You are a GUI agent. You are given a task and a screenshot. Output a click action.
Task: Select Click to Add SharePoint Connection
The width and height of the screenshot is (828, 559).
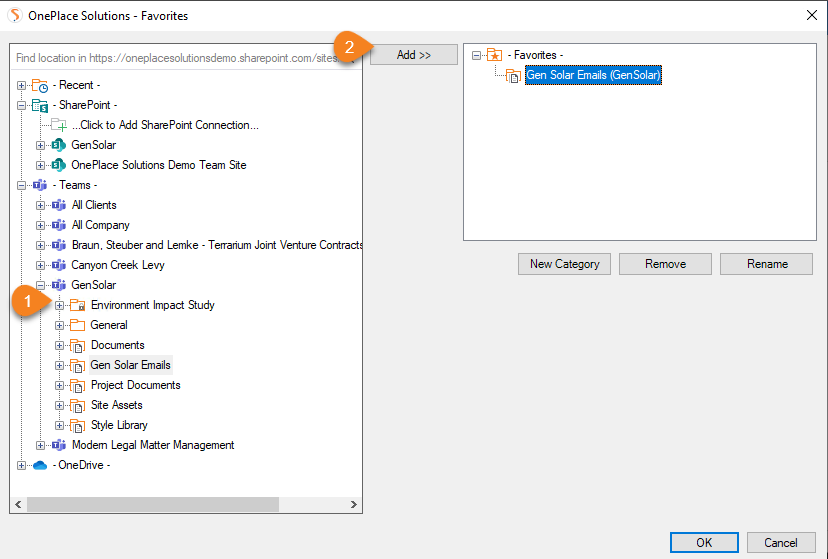165,125
